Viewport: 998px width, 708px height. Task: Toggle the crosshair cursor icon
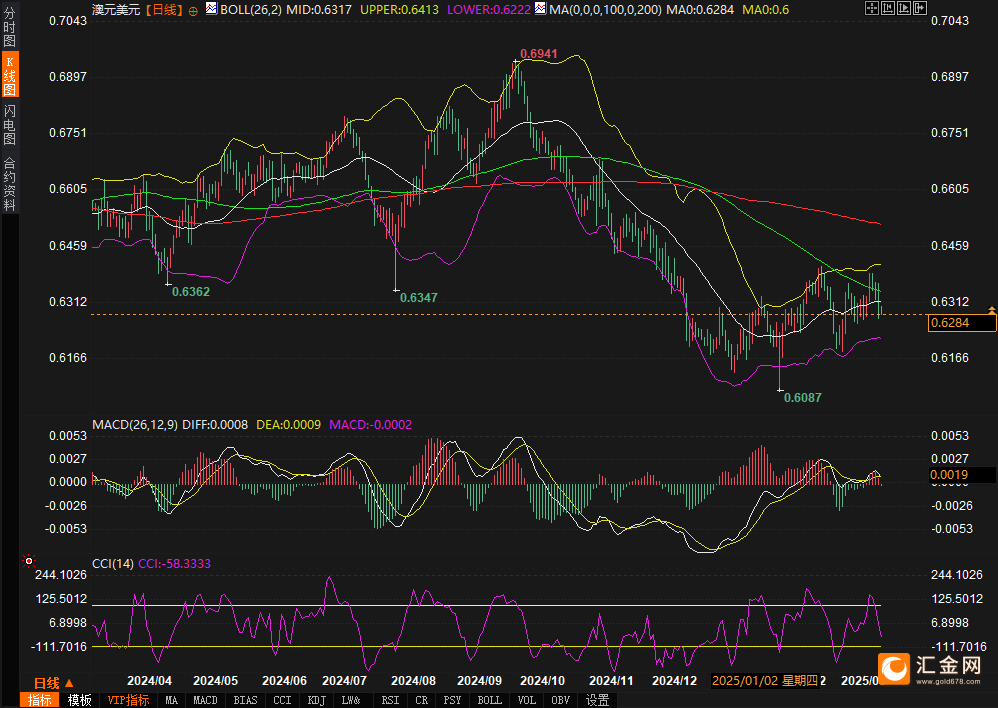pos(872,8)
